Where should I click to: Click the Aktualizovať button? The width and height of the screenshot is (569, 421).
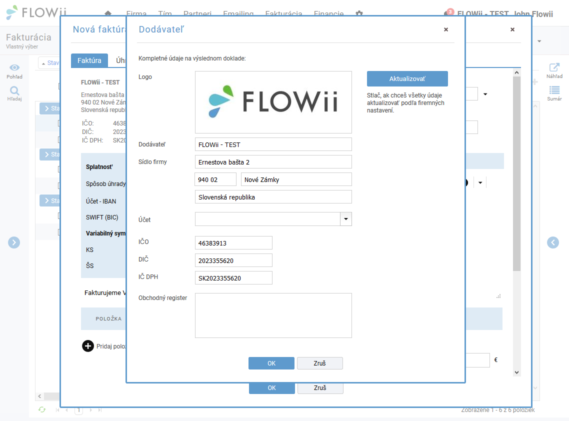(x=407, y=79)
